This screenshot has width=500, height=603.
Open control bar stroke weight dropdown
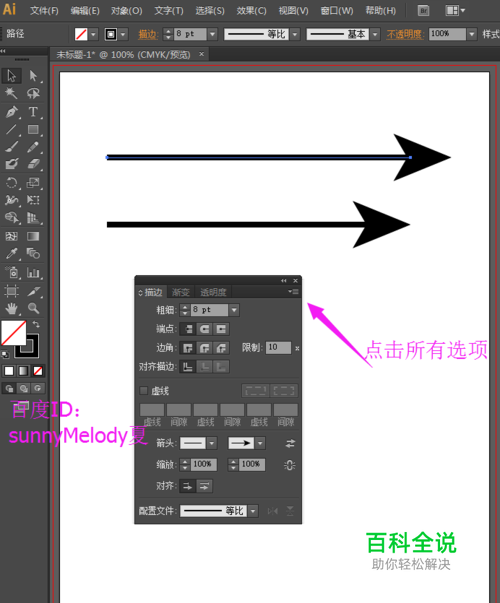212,34
